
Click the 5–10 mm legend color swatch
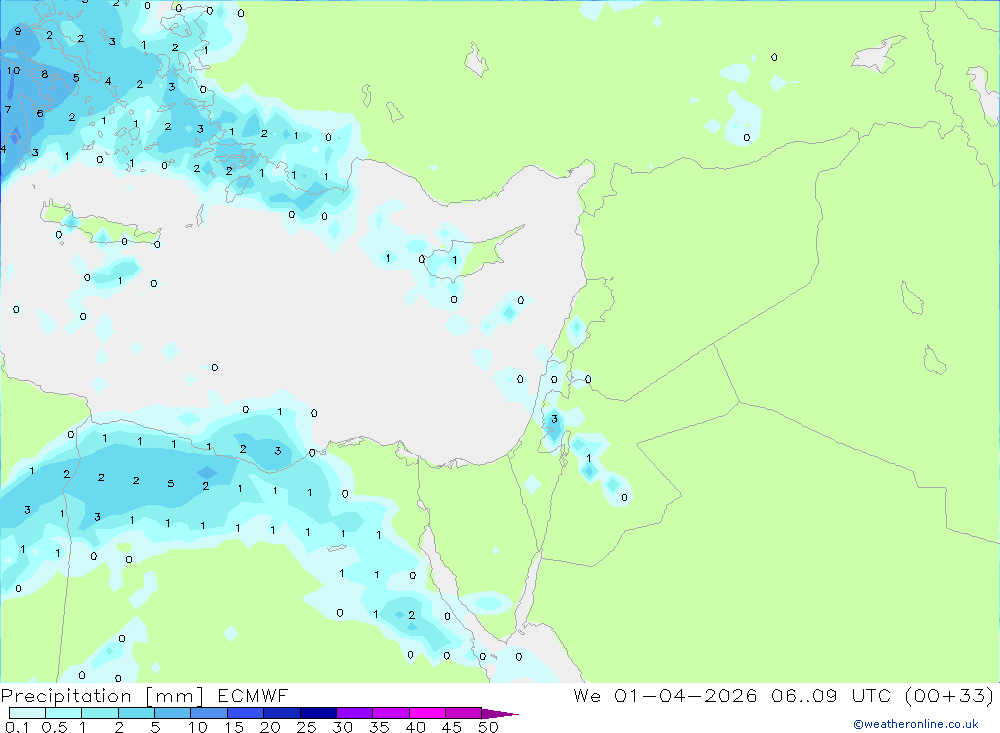click(173, 713)
